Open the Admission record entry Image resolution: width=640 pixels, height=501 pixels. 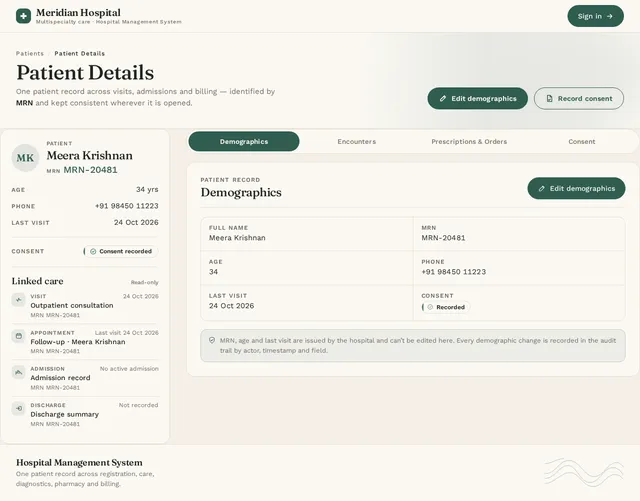[x=85, y=378]
